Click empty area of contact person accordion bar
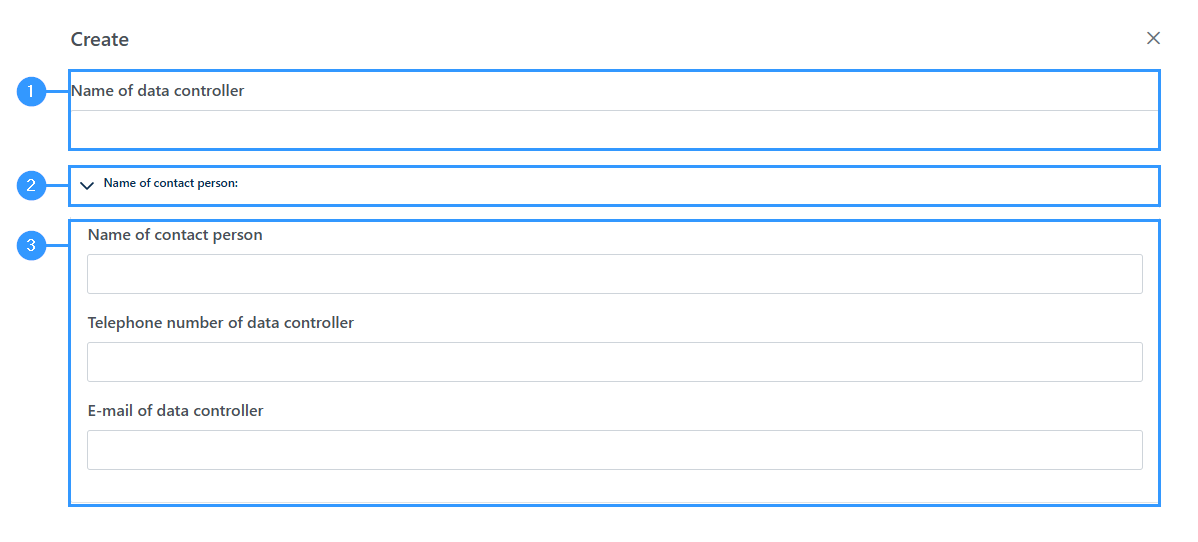Viewport: 1198px width, 542px height. pyautogui.click(x=688, y=185)
